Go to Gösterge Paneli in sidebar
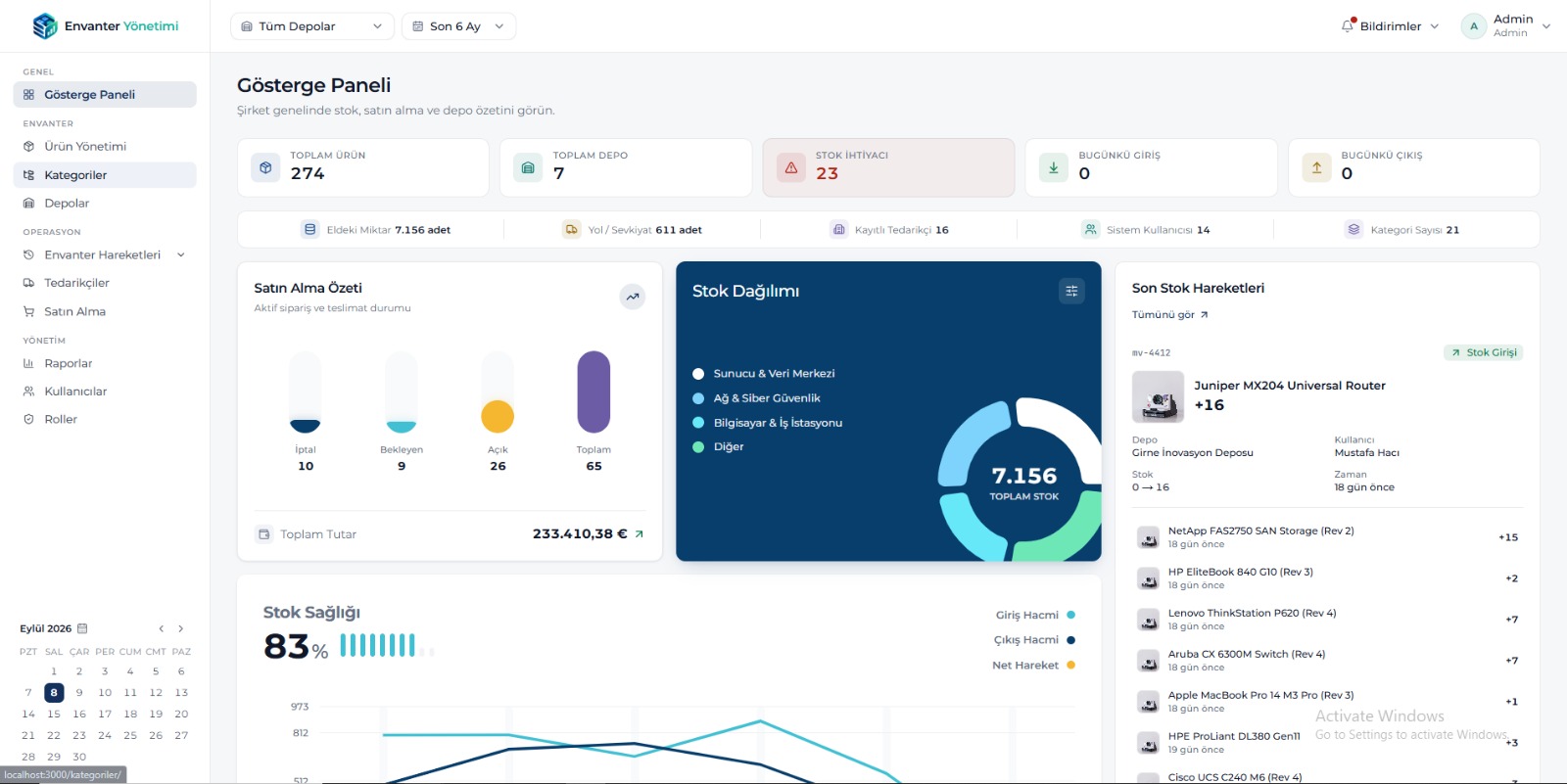 (105, 95)
